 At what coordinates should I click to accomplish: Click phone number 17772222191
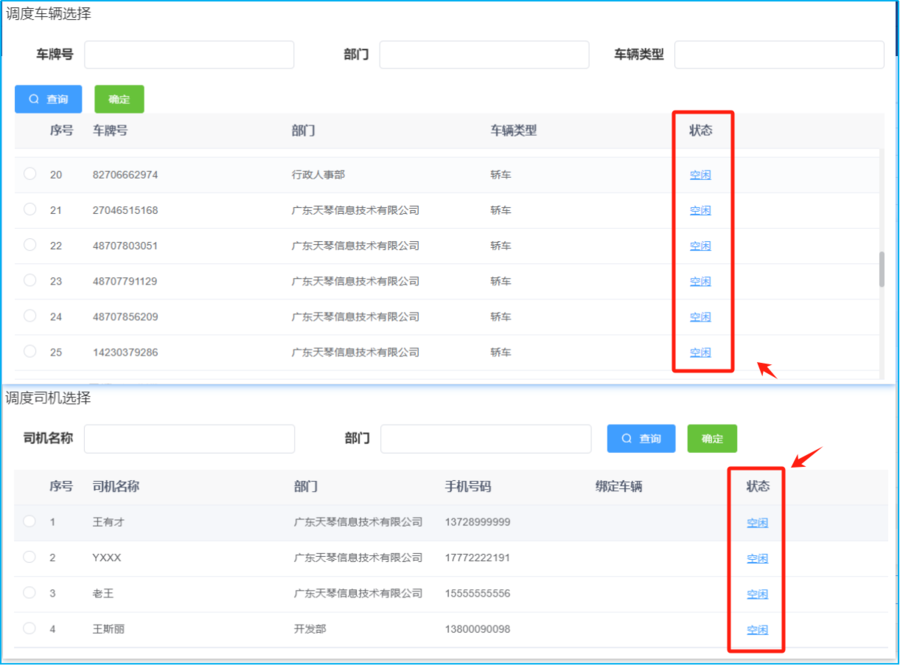(x=478, y=557)
